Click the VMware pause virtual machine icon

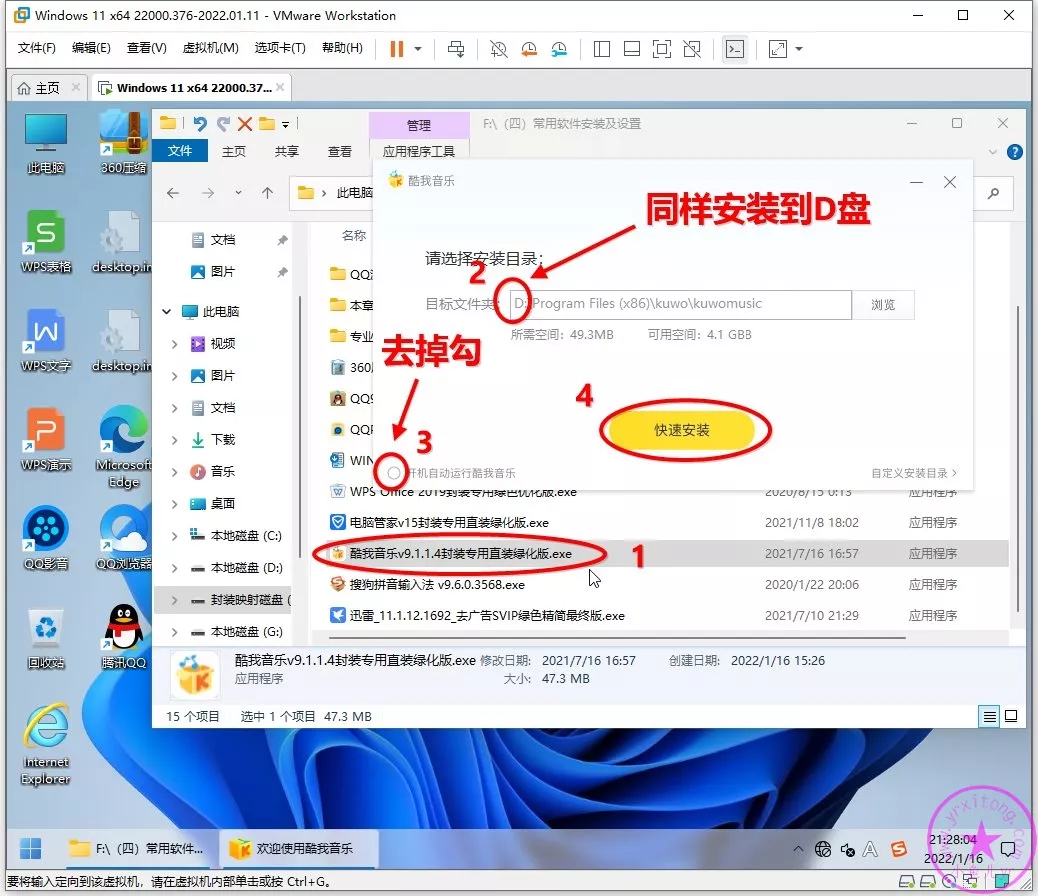397,49
